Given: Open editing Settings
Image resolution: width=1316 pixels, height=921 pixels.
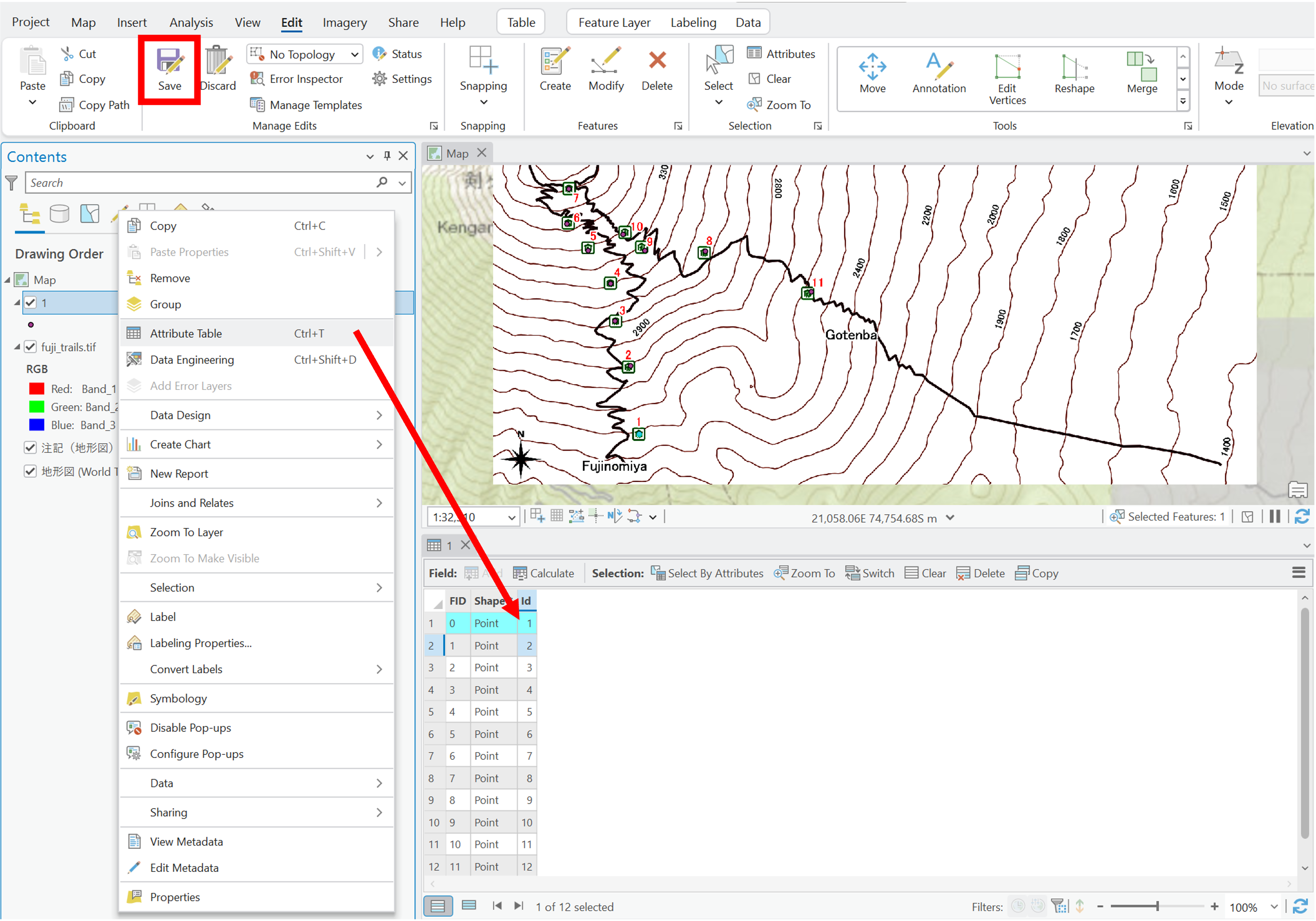Looking at the screenshot, I should (402, 79).
